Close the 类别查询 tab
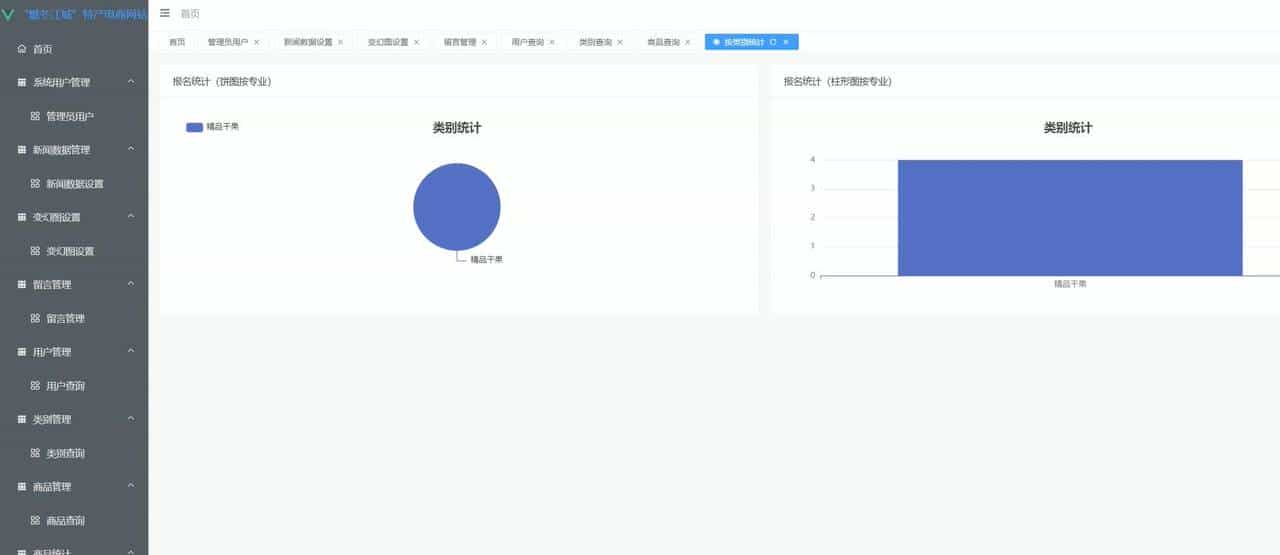The width and height of the screenshot is (1280, 555). pos(620,42)
